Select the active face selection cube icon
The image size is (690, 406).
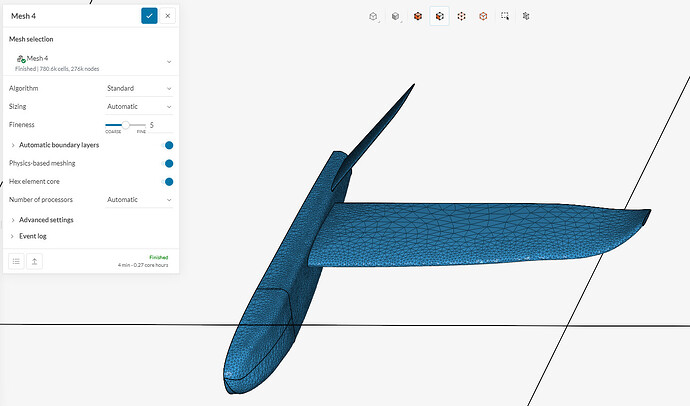(439, 16)
